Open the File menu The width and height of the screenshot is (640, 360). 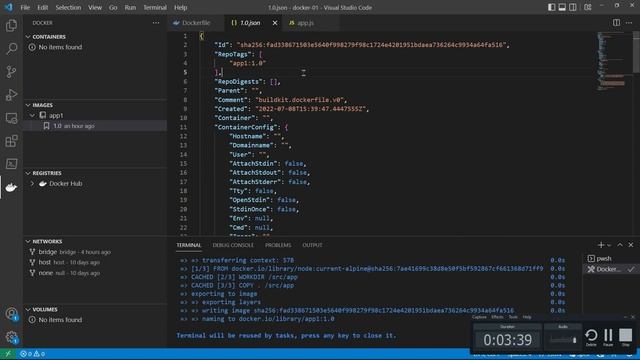tap(25, 7)
